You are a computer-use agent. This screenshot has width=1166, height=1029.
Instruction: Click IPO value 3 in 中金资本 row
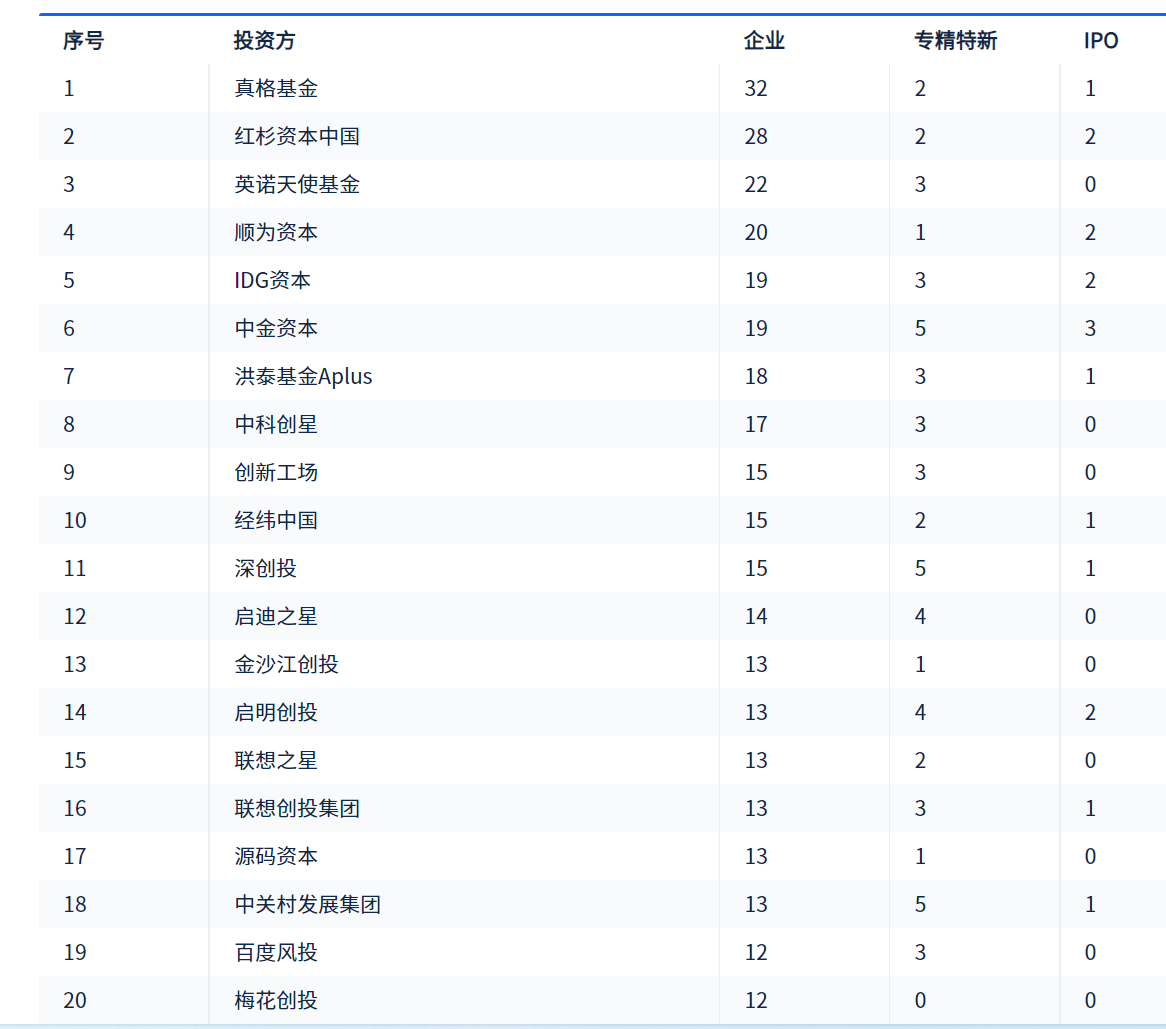1090,328
